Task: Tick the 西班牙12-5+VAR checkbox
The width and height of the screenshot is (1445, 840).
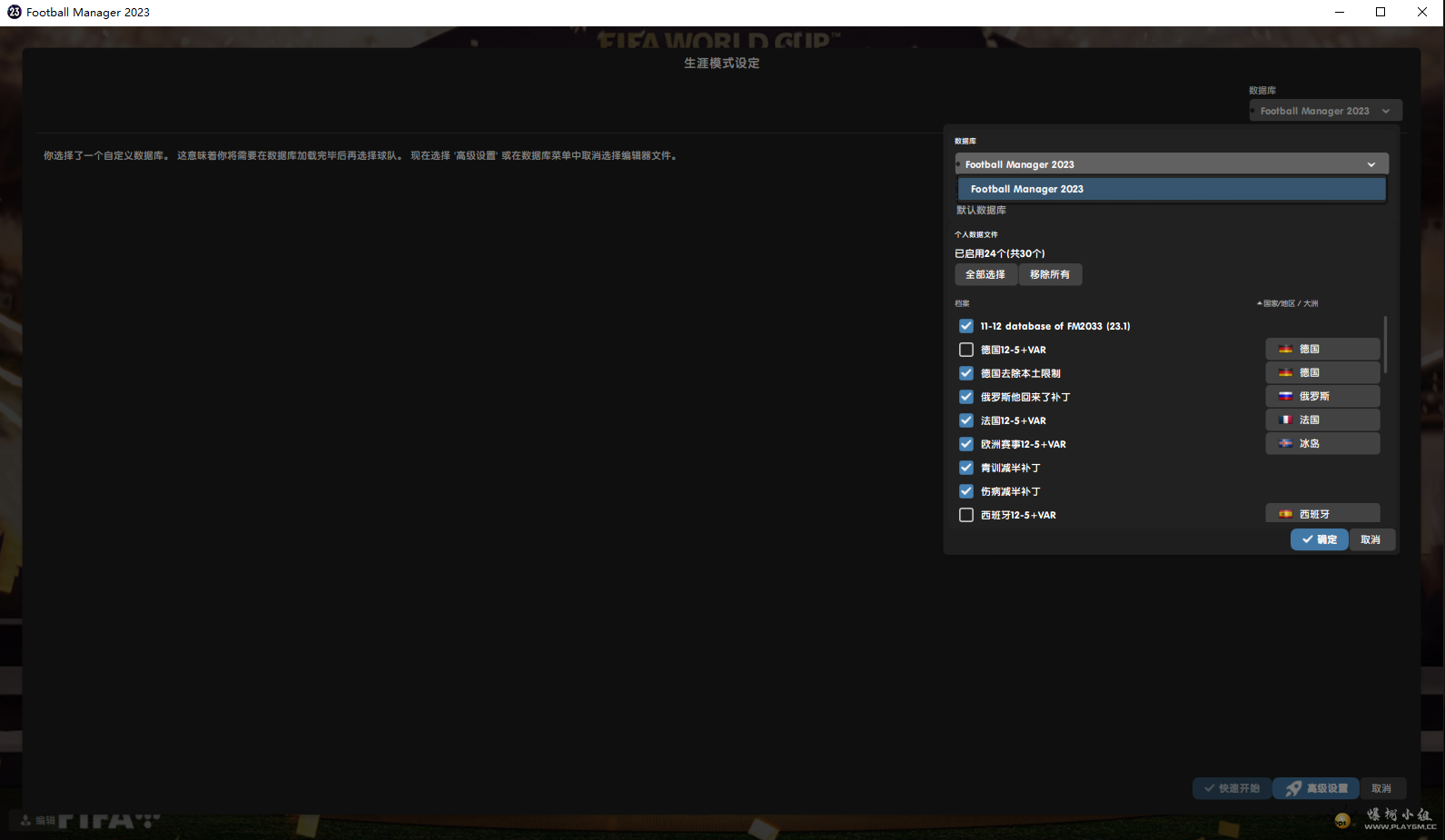Action: [x=966, y=515]
